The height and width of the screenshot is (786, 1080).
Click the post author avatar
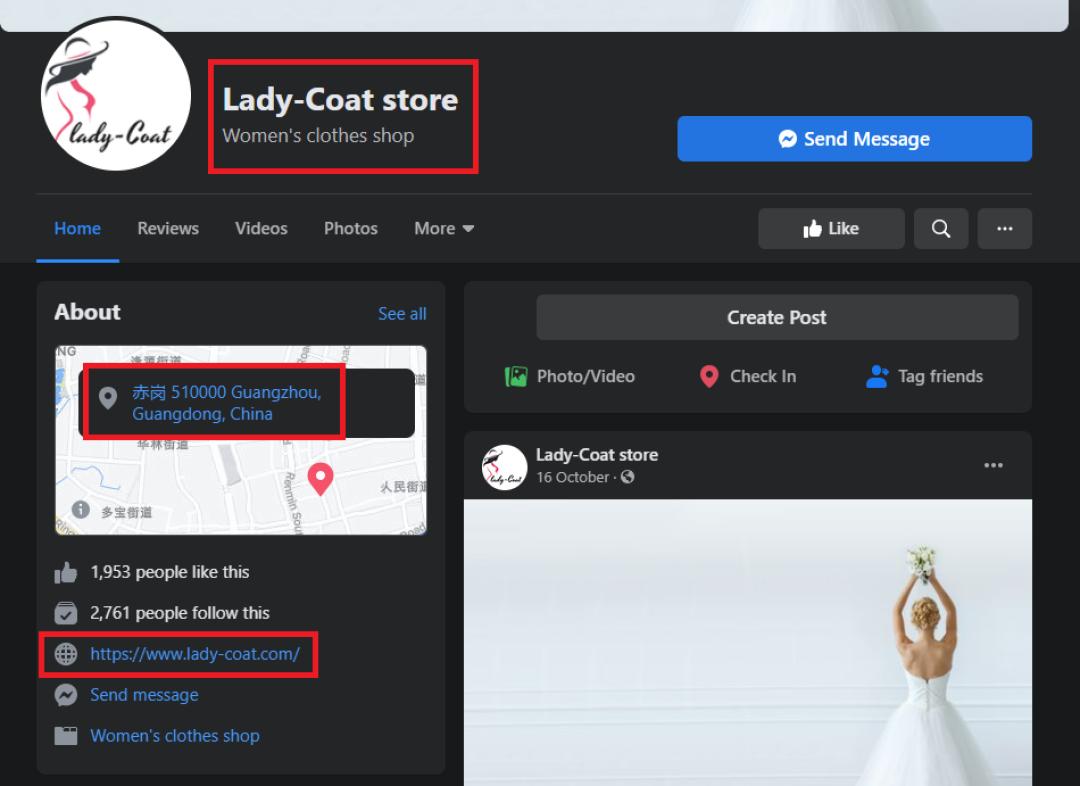coord(504,467)
